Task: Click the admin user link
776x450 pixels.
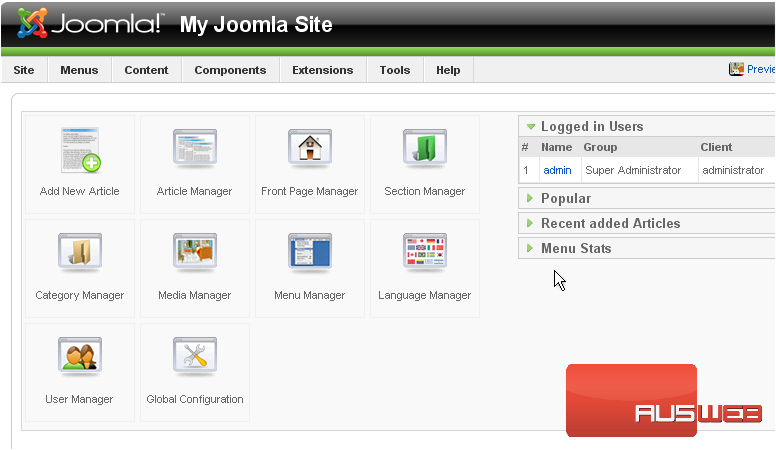Action: [x=557, y=171]
